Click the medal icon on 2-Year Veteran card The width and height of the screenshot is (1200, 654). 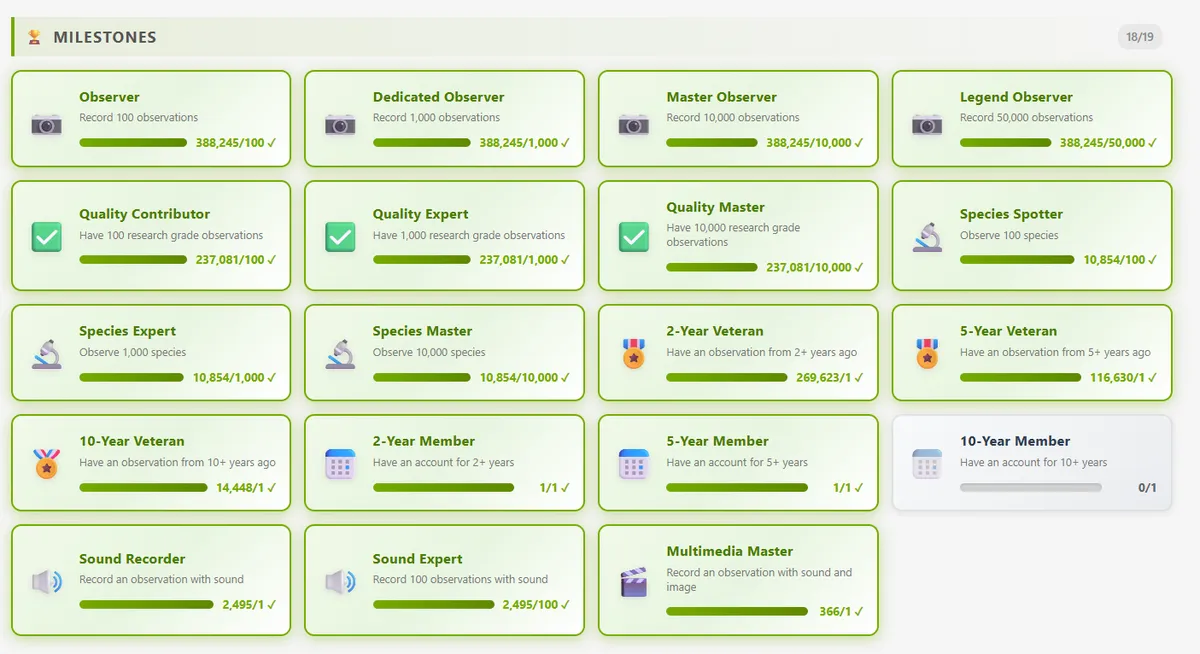(633, 353)
